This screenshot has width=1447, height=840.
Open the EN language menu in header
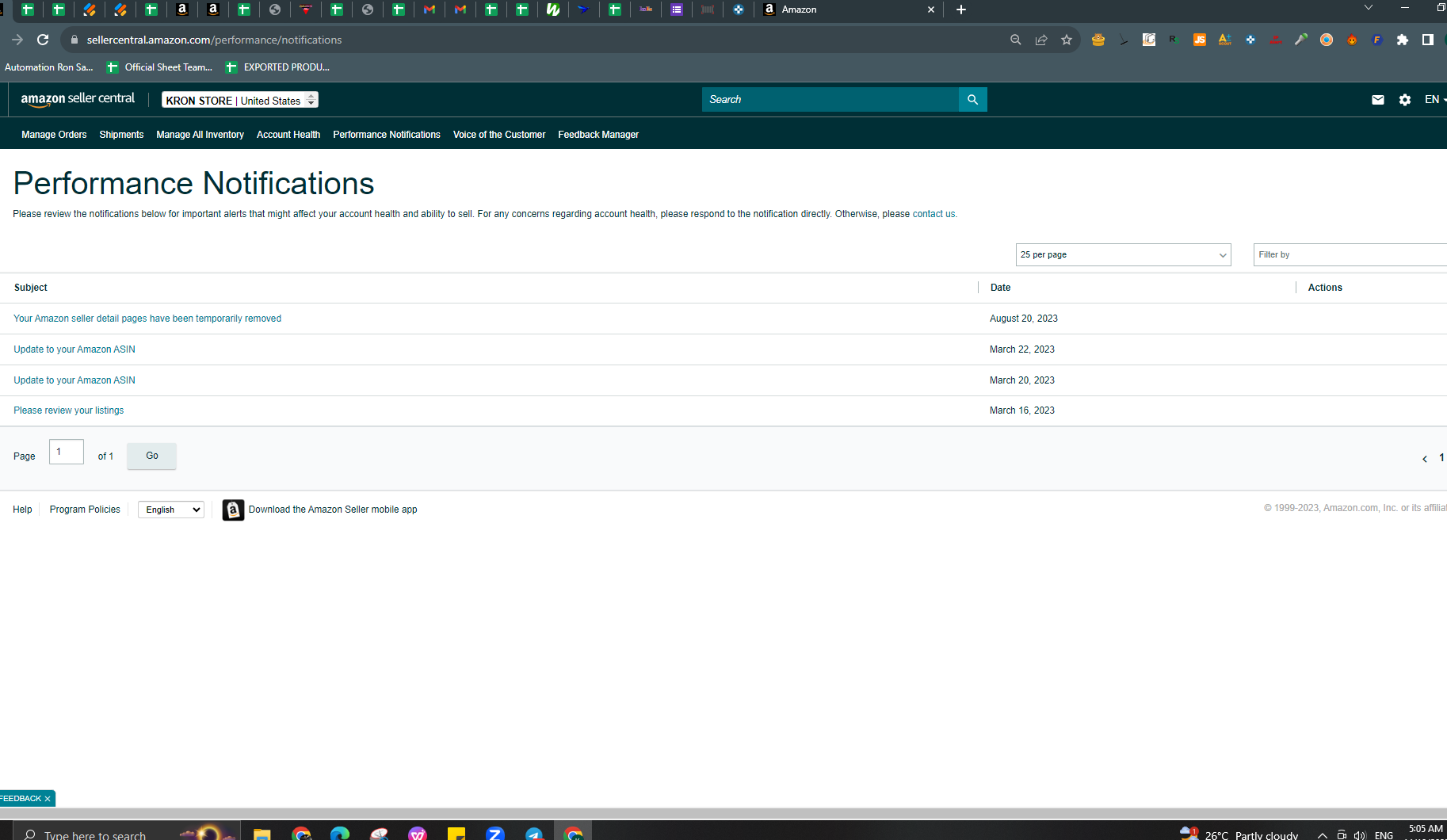click(1434, 100)
